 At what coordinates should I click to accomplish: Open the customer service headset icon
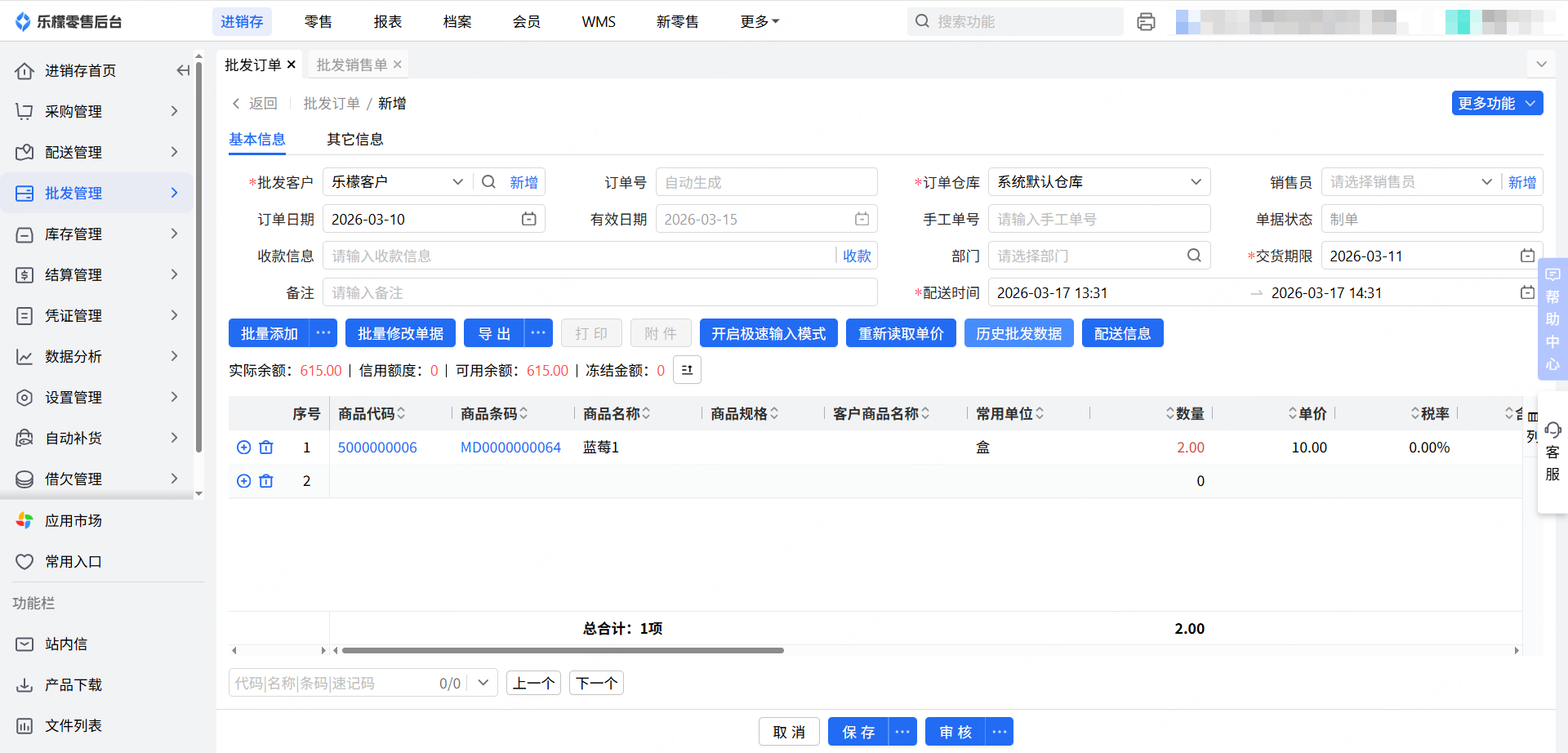coord(1552,430)
